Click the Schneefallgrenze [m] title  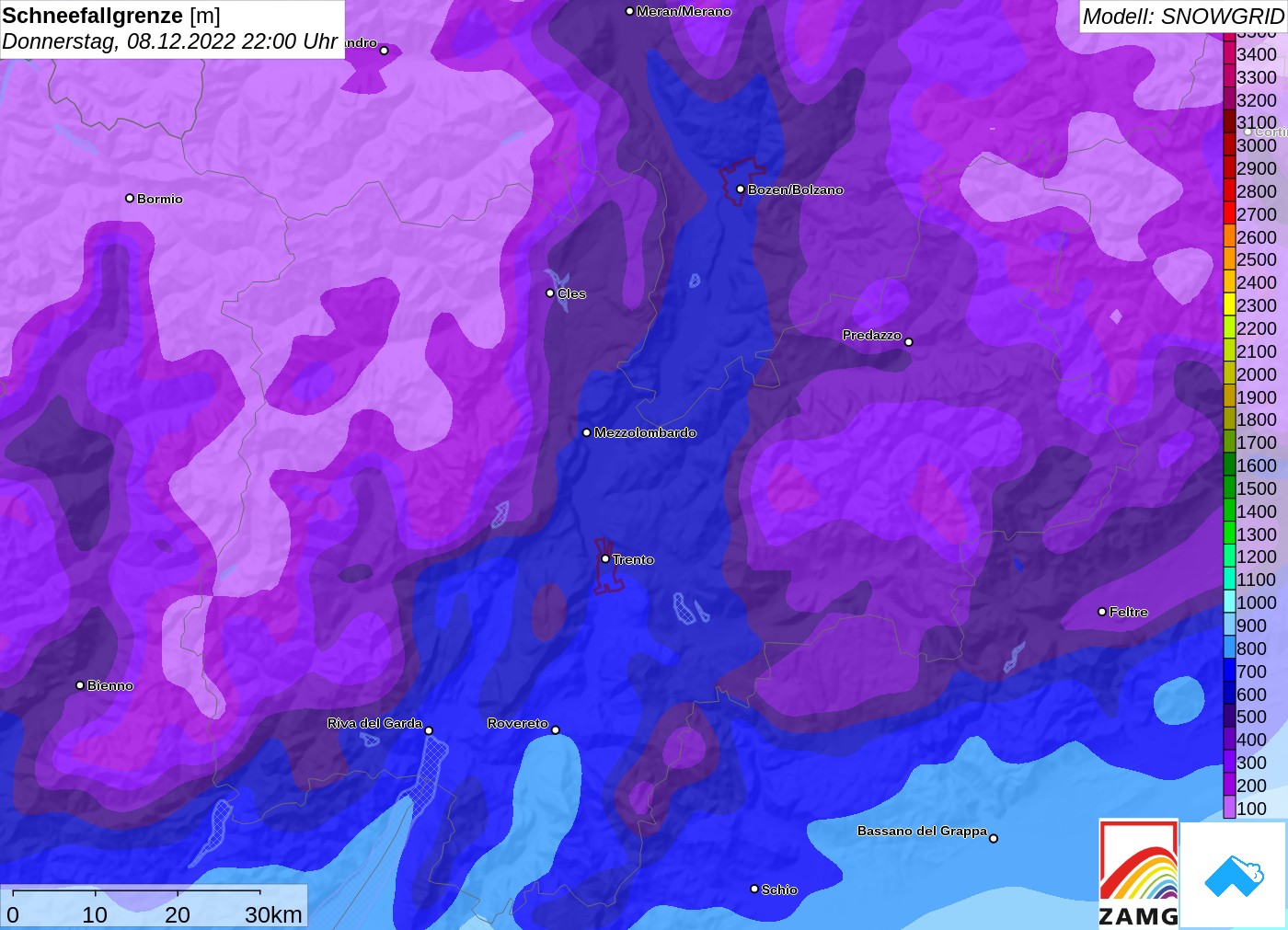pos(111,16)
